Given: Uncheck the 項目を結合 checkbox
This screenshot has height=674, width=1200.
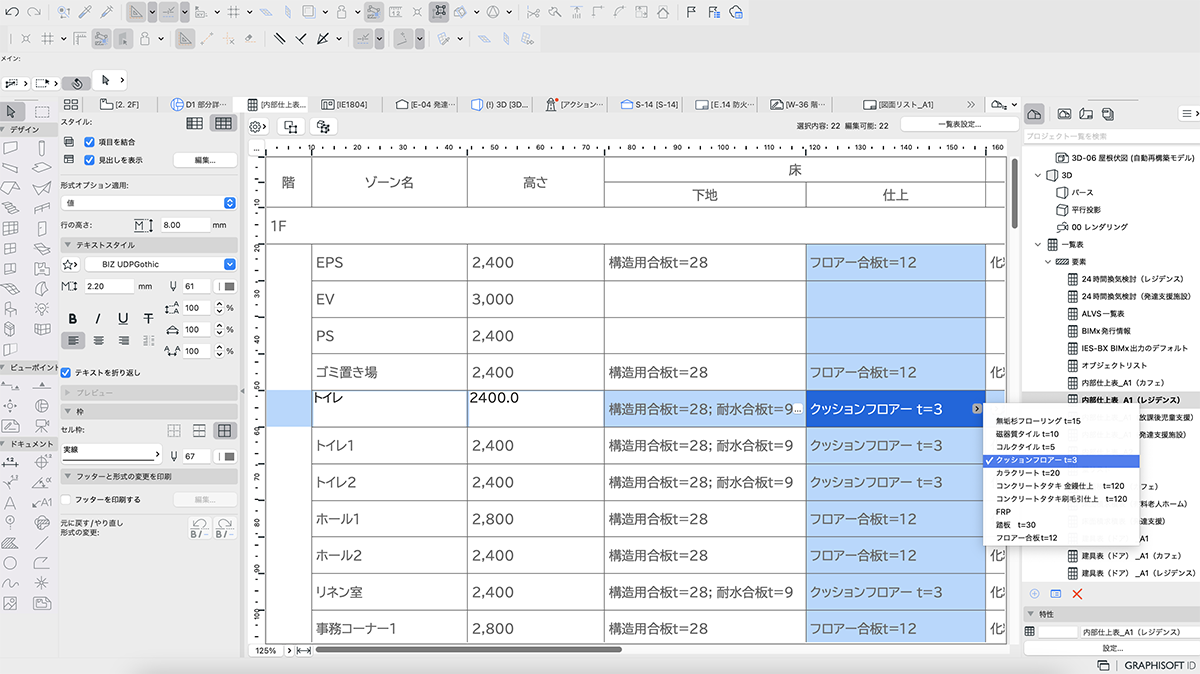Looking at the screenshot, I should 89,142.
